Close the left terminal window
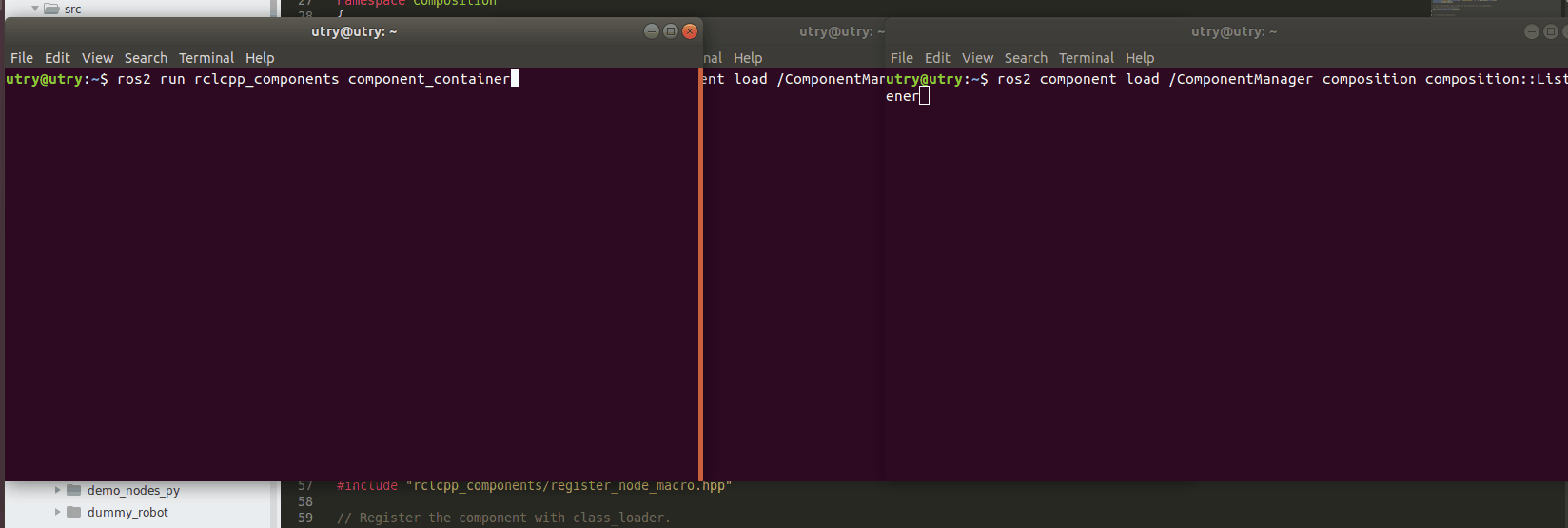Screen dimensions: 1568x528 (690, 31)
